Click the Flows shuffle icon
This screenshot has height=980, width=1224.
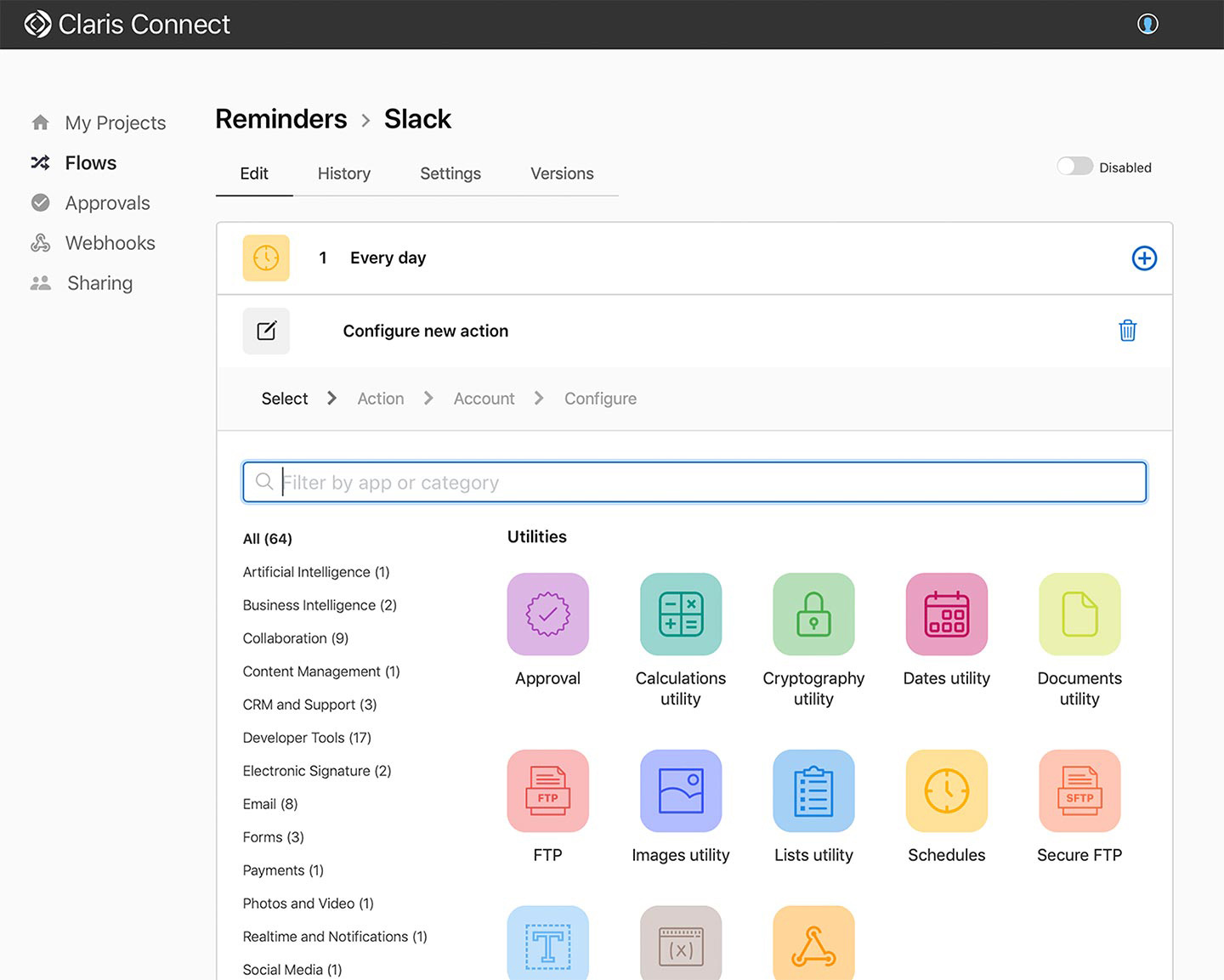pos(40,162)
